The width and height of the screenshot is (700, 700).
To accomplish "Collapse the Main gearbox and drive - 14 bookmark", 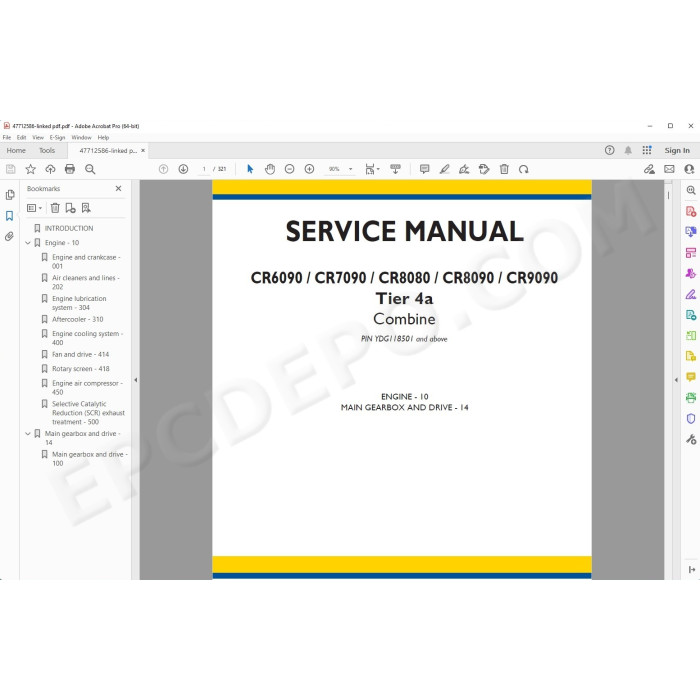I will tap(28, 433).
